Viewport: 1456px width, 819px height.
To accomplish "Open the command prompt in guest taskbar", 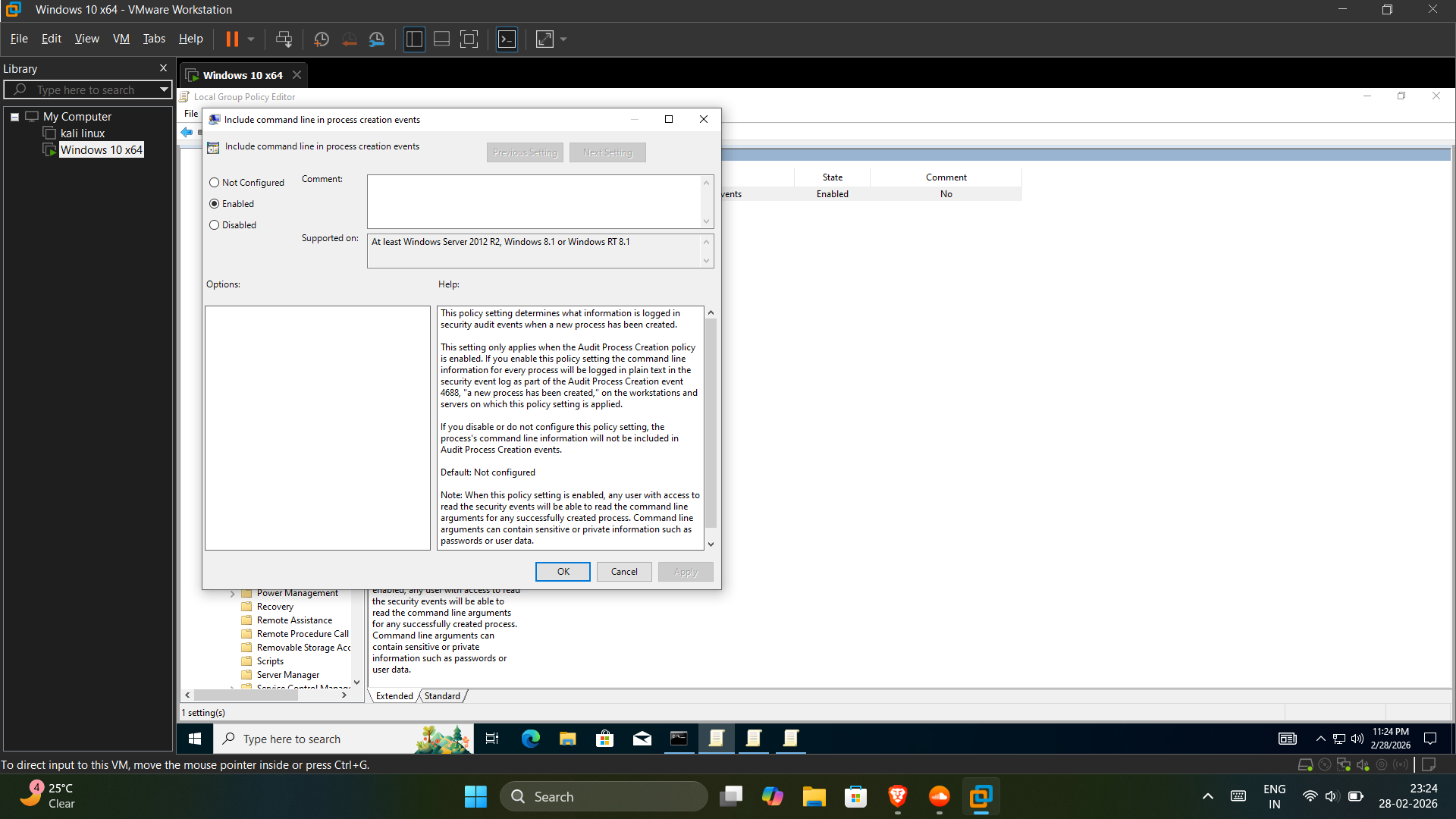I will [x=679, y=739].
